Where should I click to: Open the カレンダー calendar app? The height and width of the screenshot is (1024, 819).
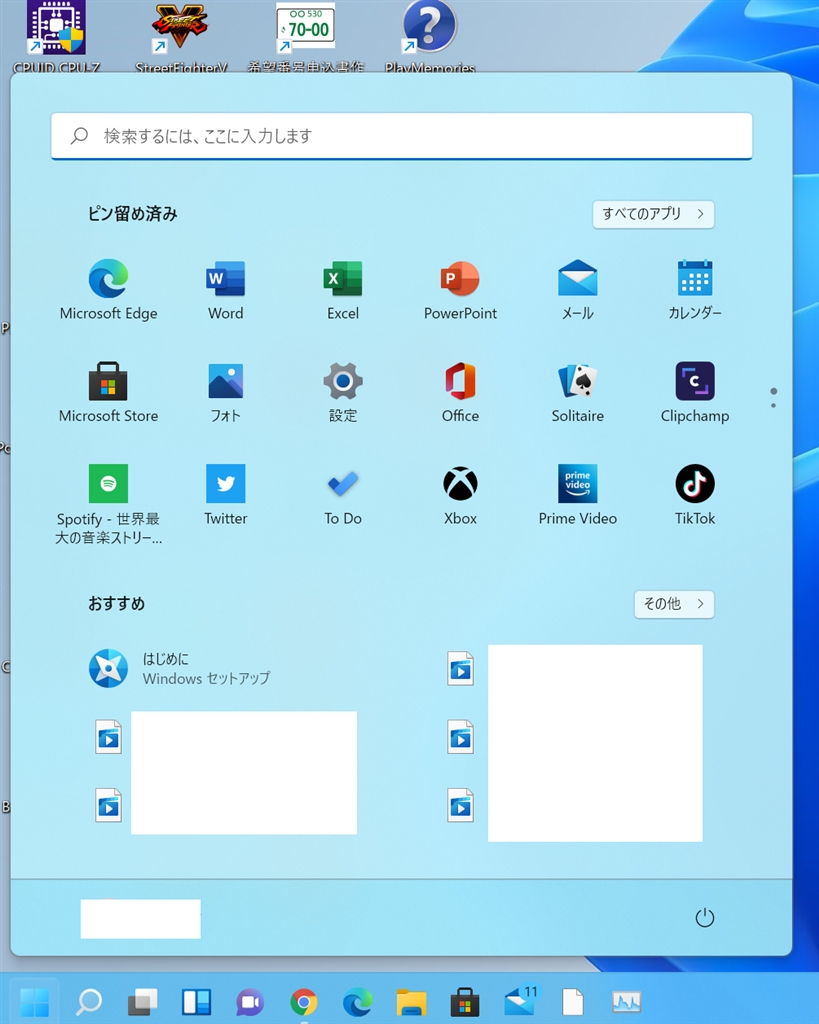[695, 290]
